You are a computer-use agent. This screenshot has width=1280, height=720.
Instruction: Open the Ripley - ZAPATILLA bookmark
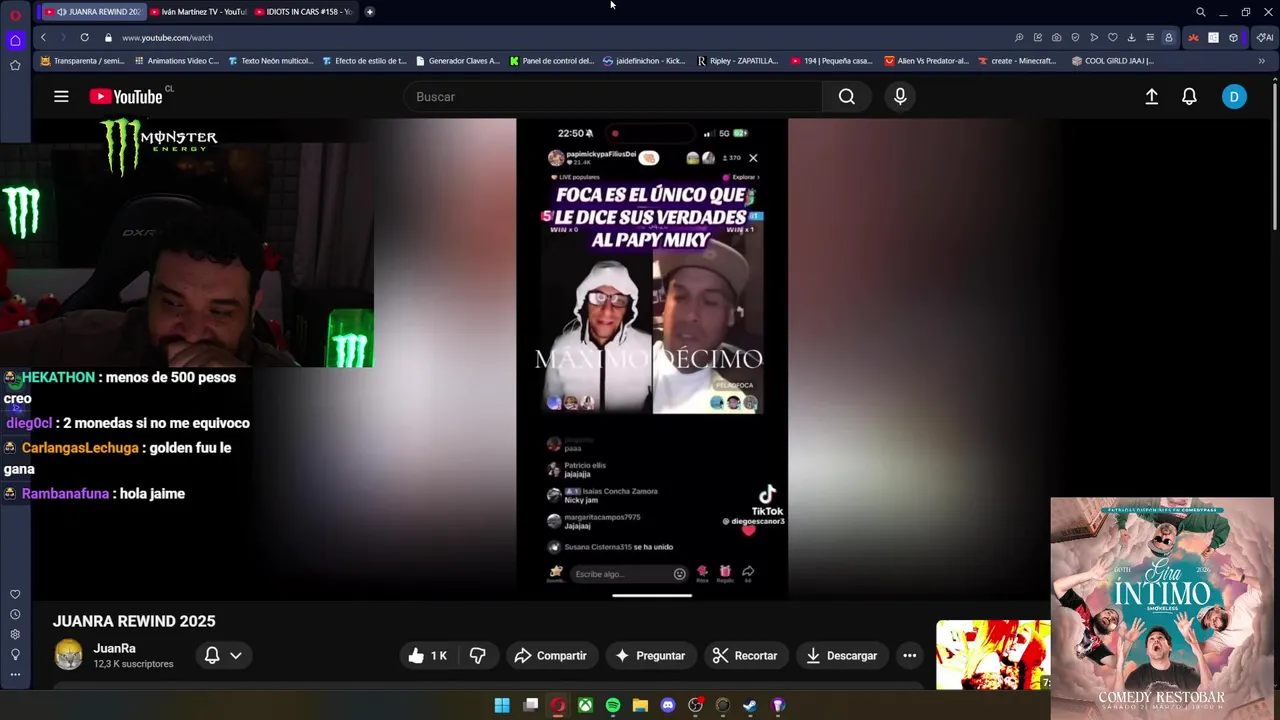(x=738, y=60)
